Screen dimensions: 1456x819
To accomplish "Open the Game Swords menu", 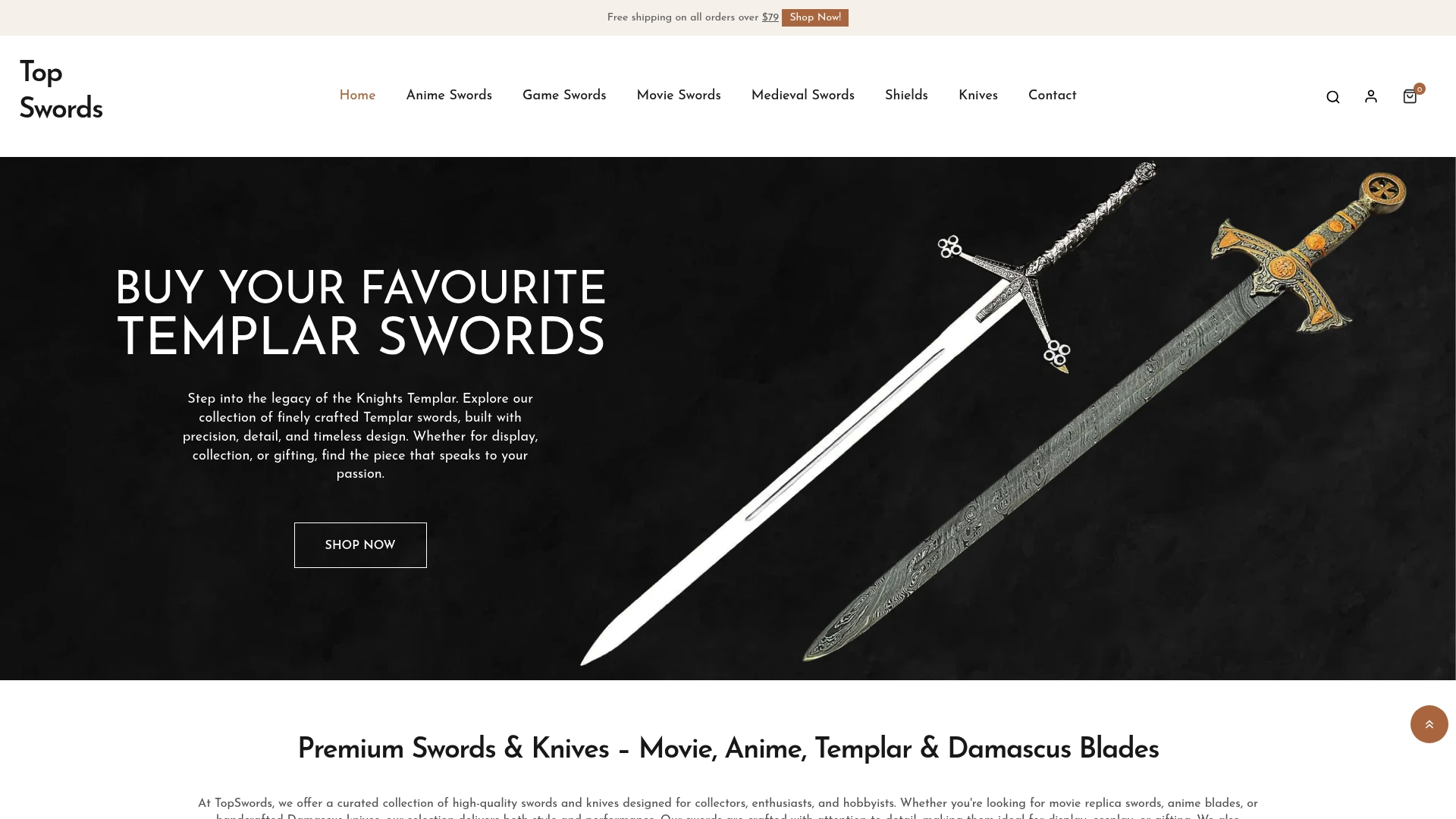I will (564, 96).
